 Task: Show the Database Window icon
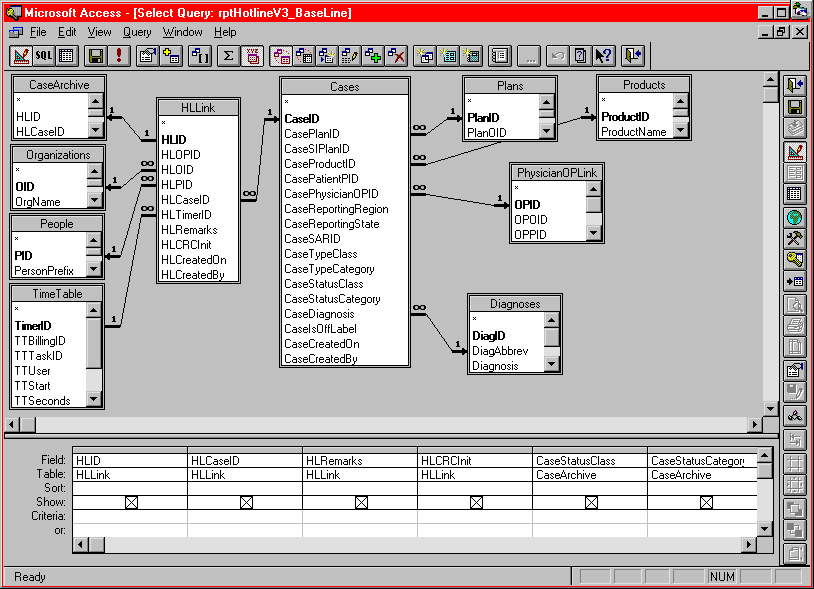500,56
